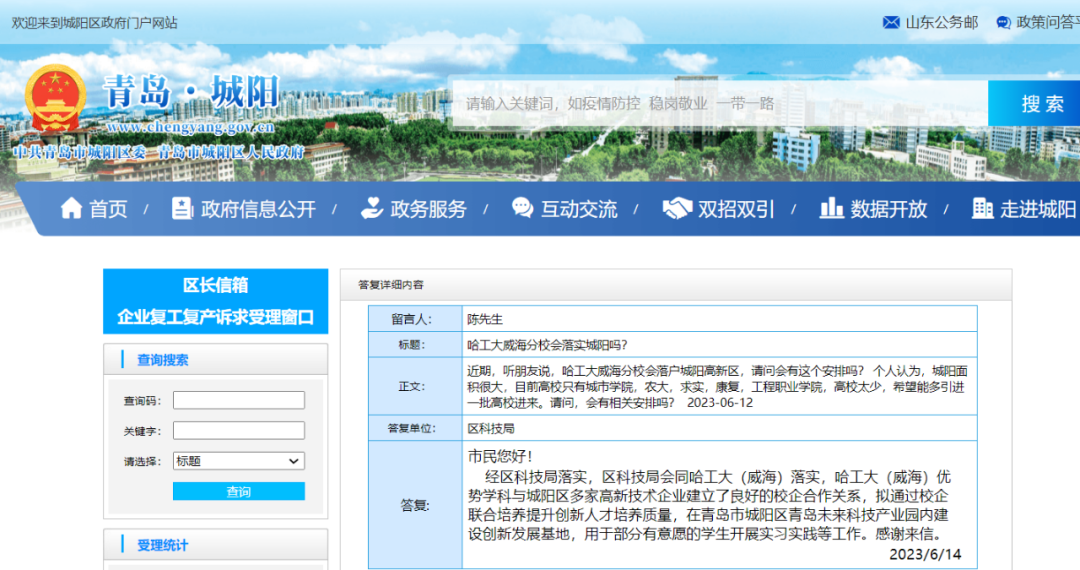
Task: Click the 答复详细内容 heading
Action: tap(391, 284)
